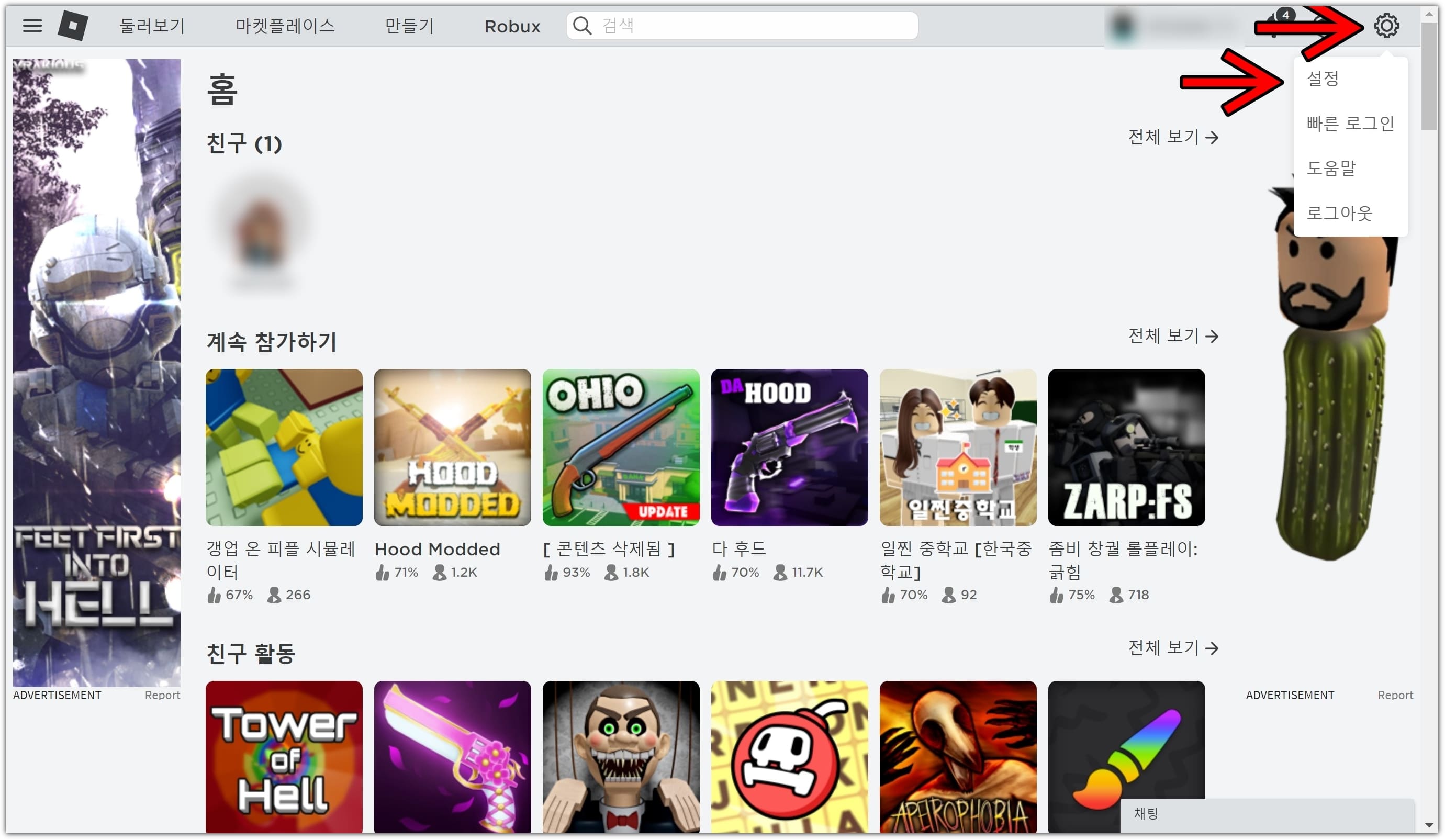Click 갱업 온 피플 시뮬레이터 title text
The image size is (1445, 840).
(281, 560)
